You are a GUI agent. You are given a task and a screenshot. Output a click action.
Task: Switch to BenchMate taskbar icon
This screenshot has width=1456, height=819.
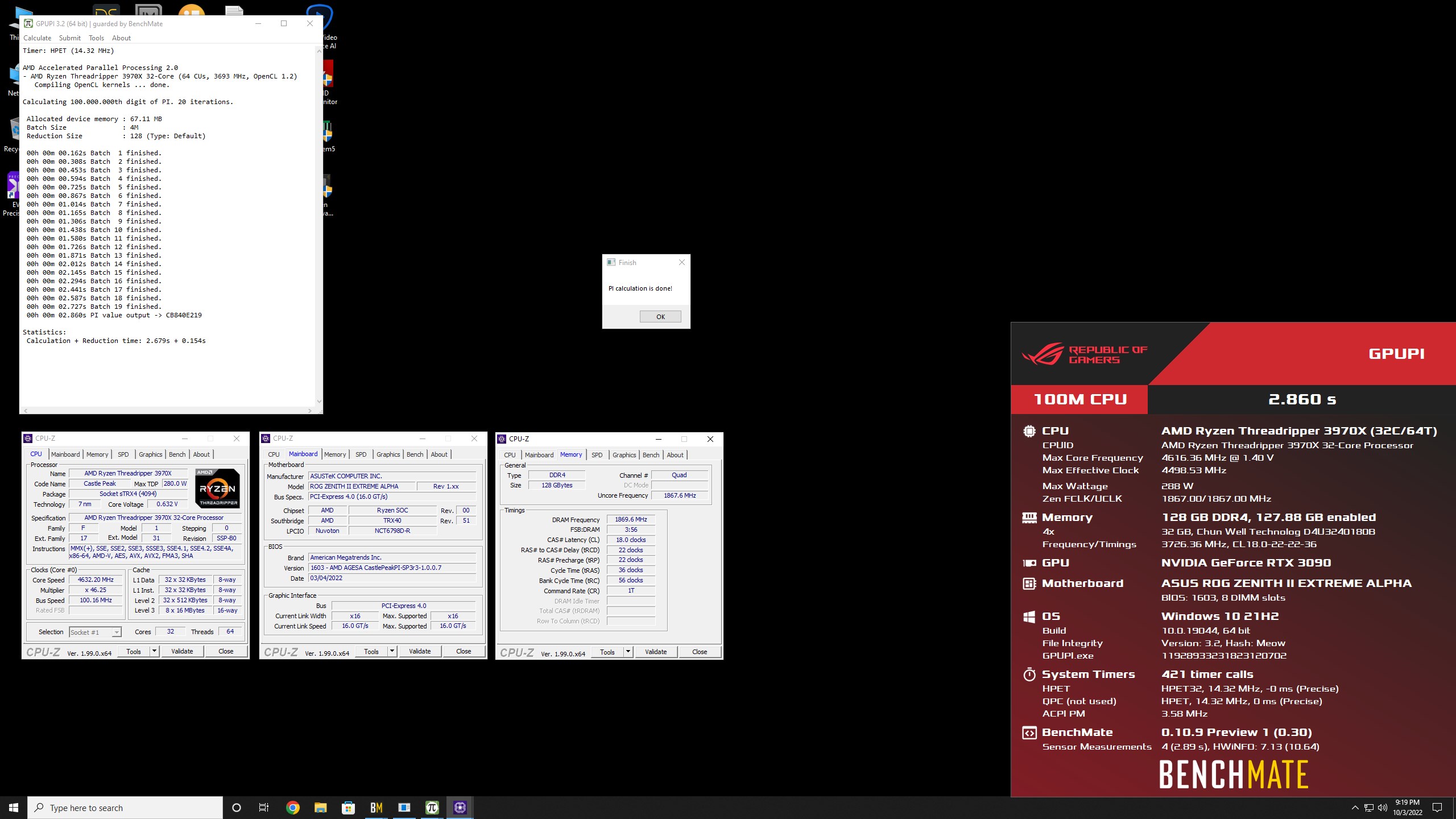pos(376,808)
